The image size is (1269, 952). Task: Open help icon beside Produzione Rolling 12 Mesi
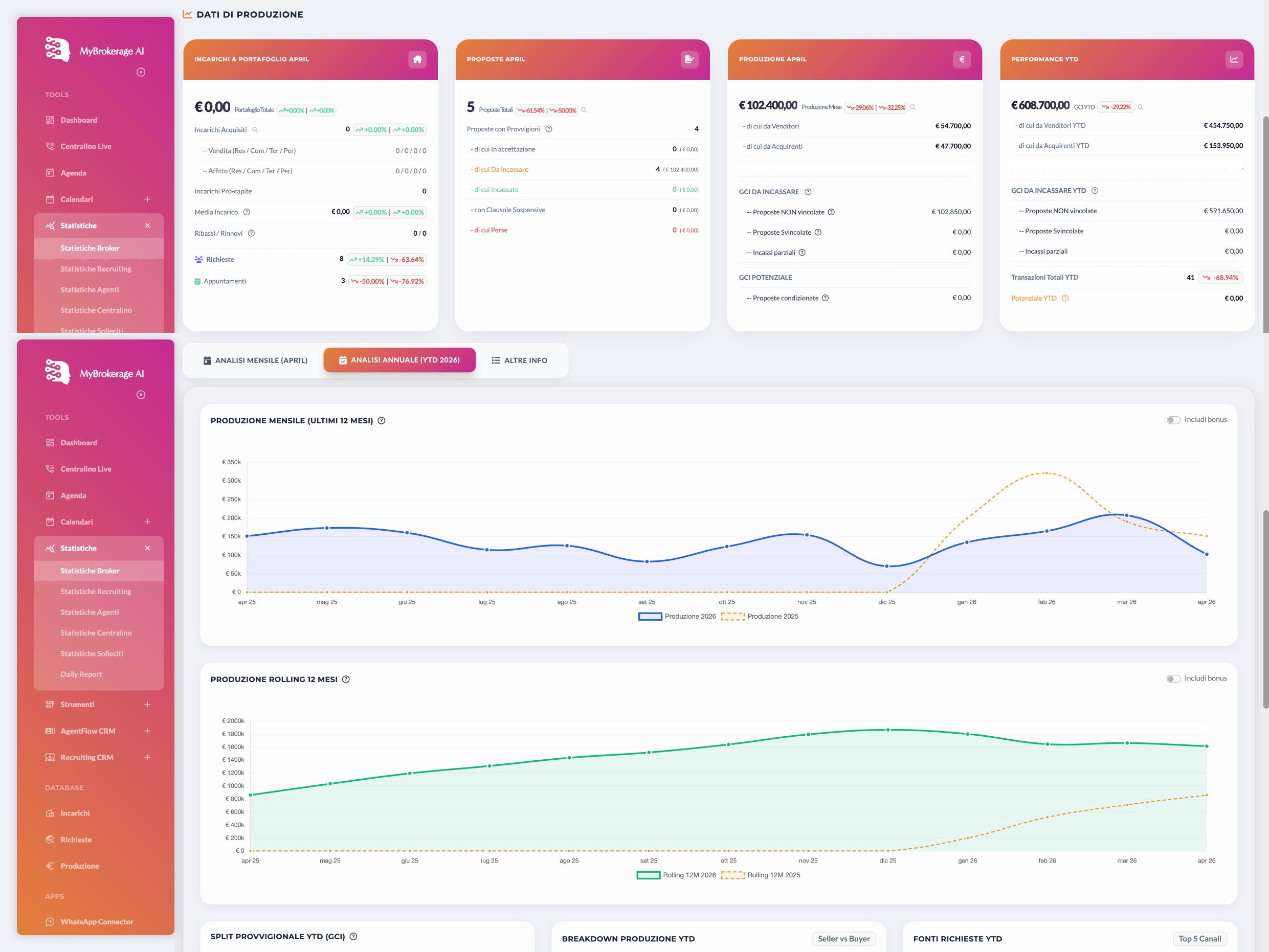pos(345,679)
